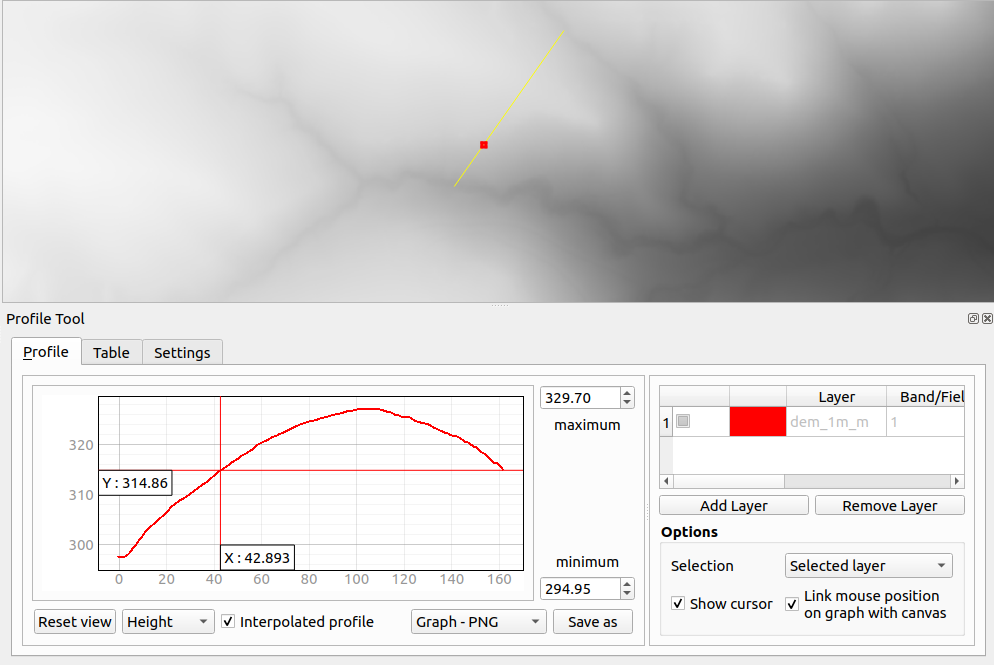
Task: Close the Profile Tool panel
Action: 987,319
